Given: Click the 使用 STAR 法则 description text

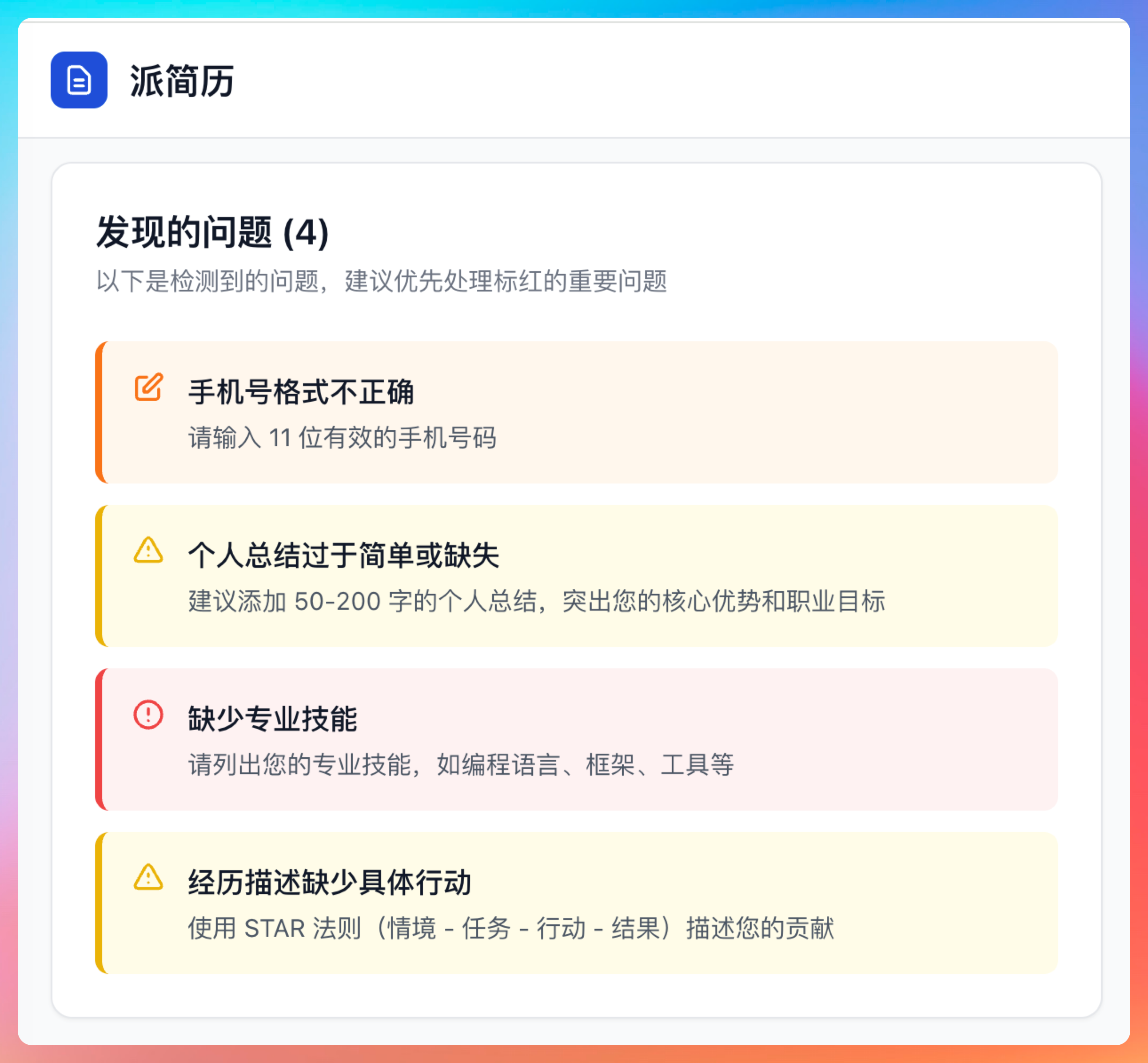Looking at the screenshot, I should coord(511,928).
